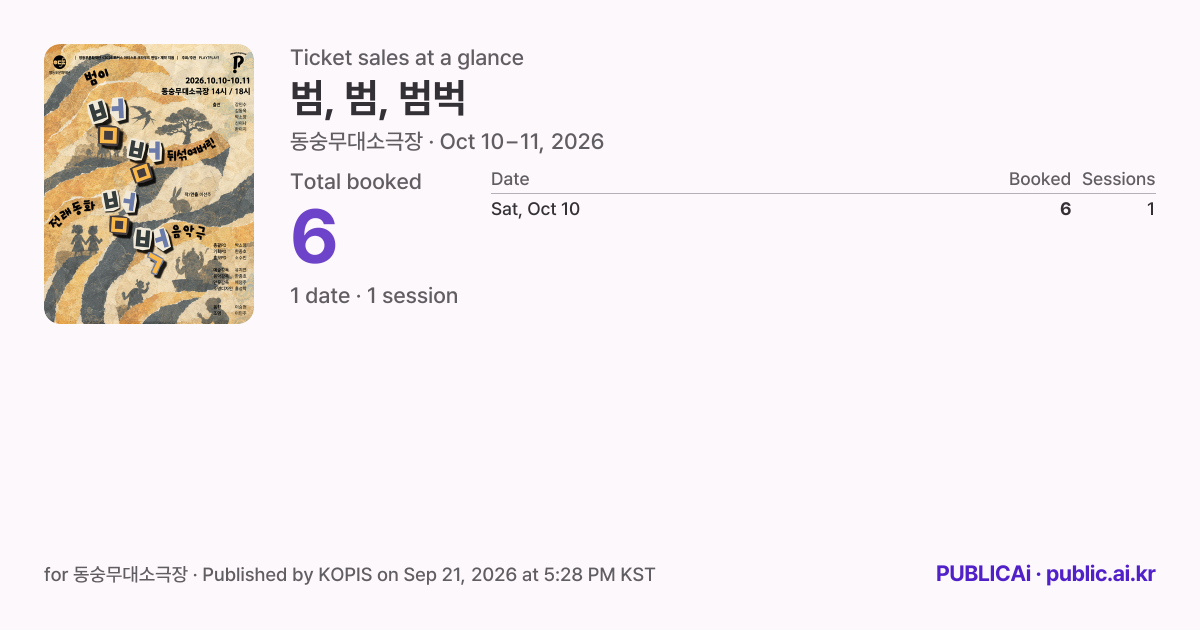The height and width of the screenshot is (630, 1200).
Task: Click the 'Ticket sales at a glance' heading
Action: click(x=407, y=58)
